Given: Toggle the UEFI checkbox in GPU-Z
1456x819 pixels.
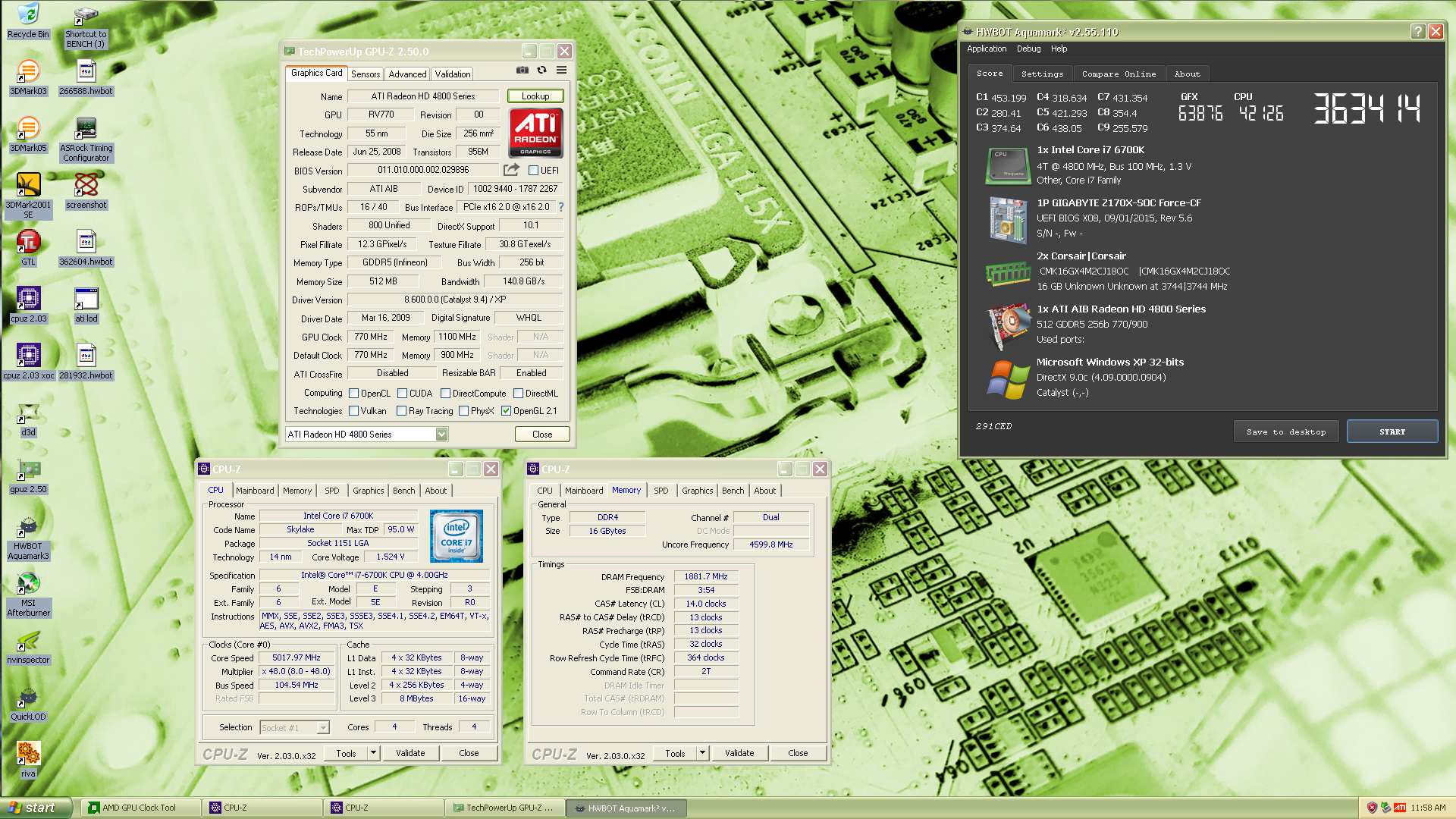Looking at the screenshot, I should click(x=533, y=171).
